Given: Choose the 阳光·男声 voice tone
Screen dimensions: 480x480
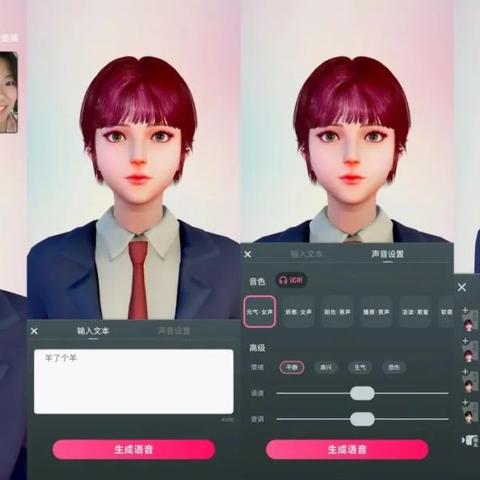Looking at the screenshot, I should (x=337, y=312).
